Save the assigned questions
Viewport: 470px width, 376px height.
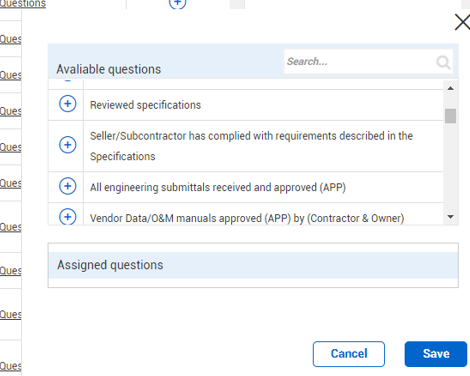(436, 354)
